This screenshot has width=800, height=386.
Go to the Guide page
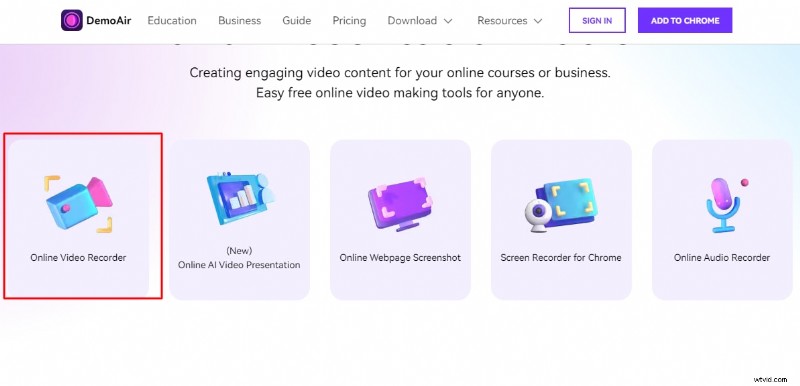[296, 20]
